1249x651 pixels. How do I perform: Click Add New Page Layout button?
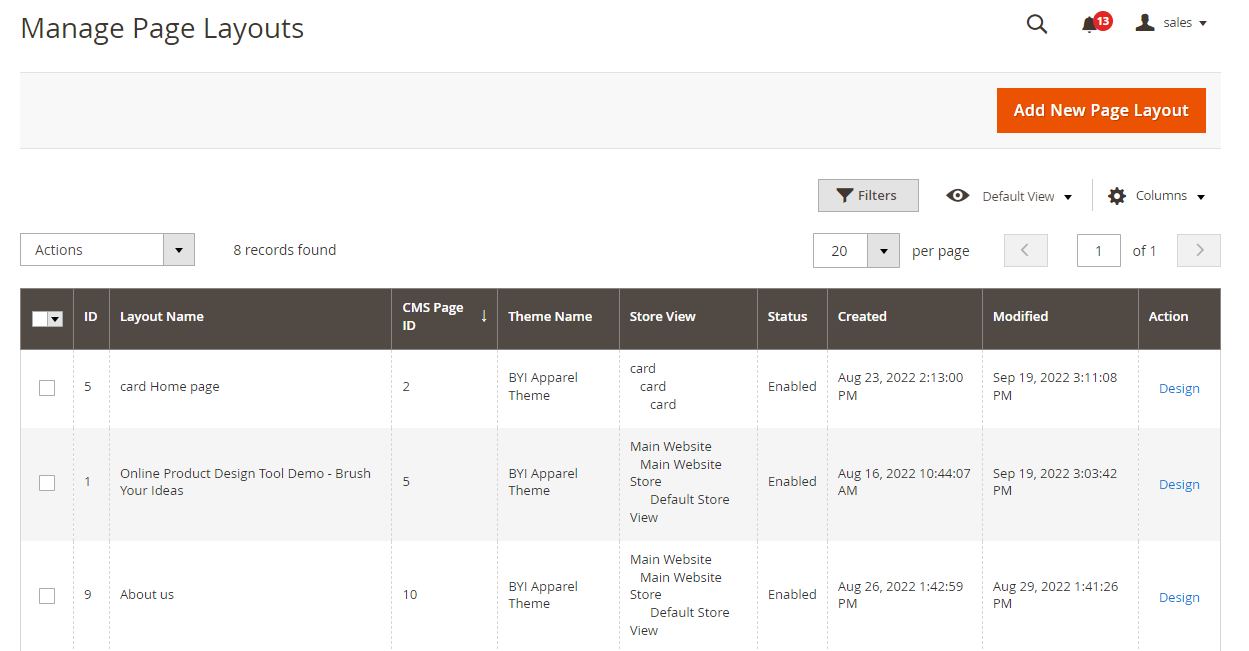pyautogui.click(x=1101, y=110)
